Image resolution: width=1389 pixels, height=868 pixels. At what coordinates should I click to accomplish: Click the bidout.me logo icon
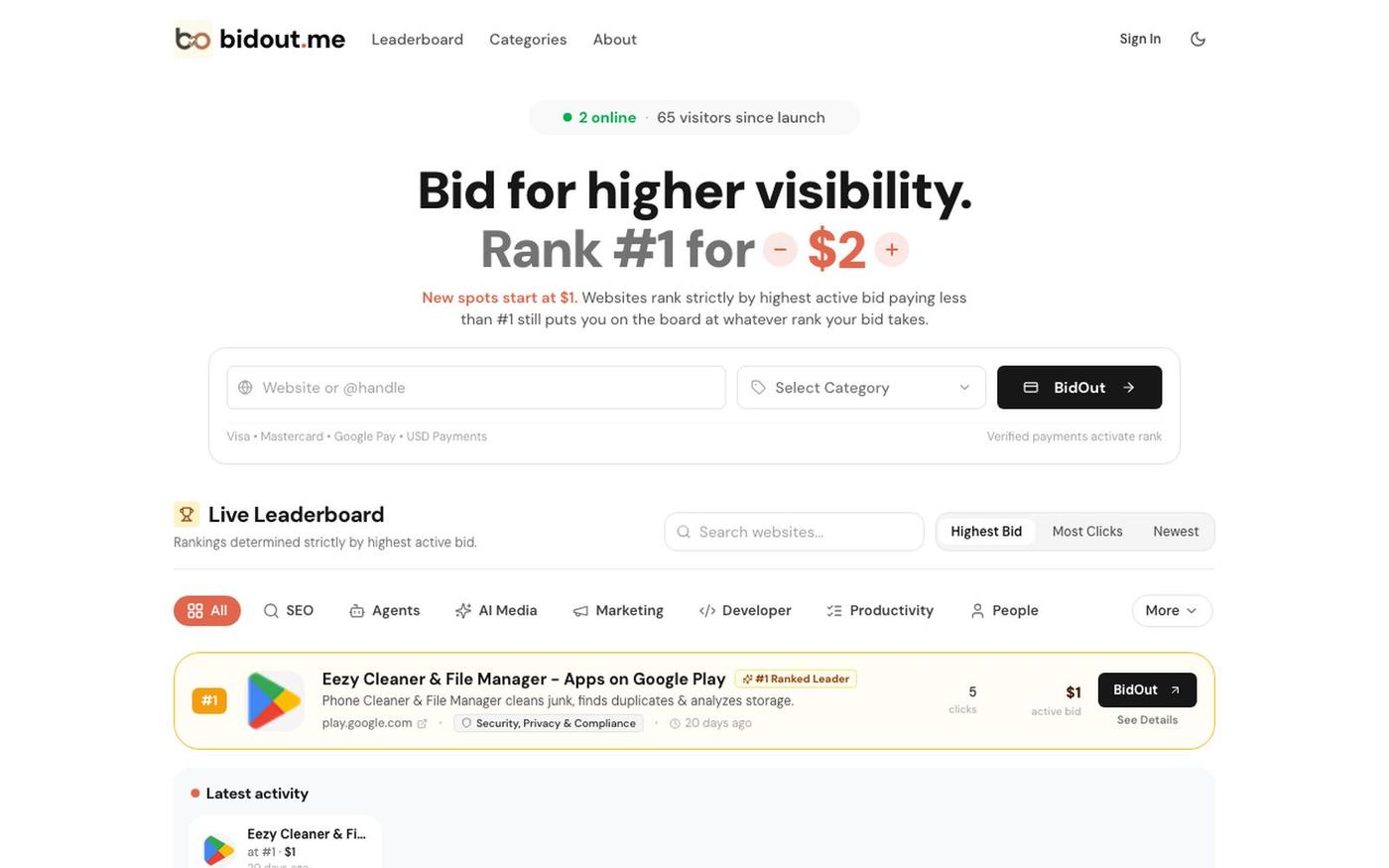[x=192, y=39]
